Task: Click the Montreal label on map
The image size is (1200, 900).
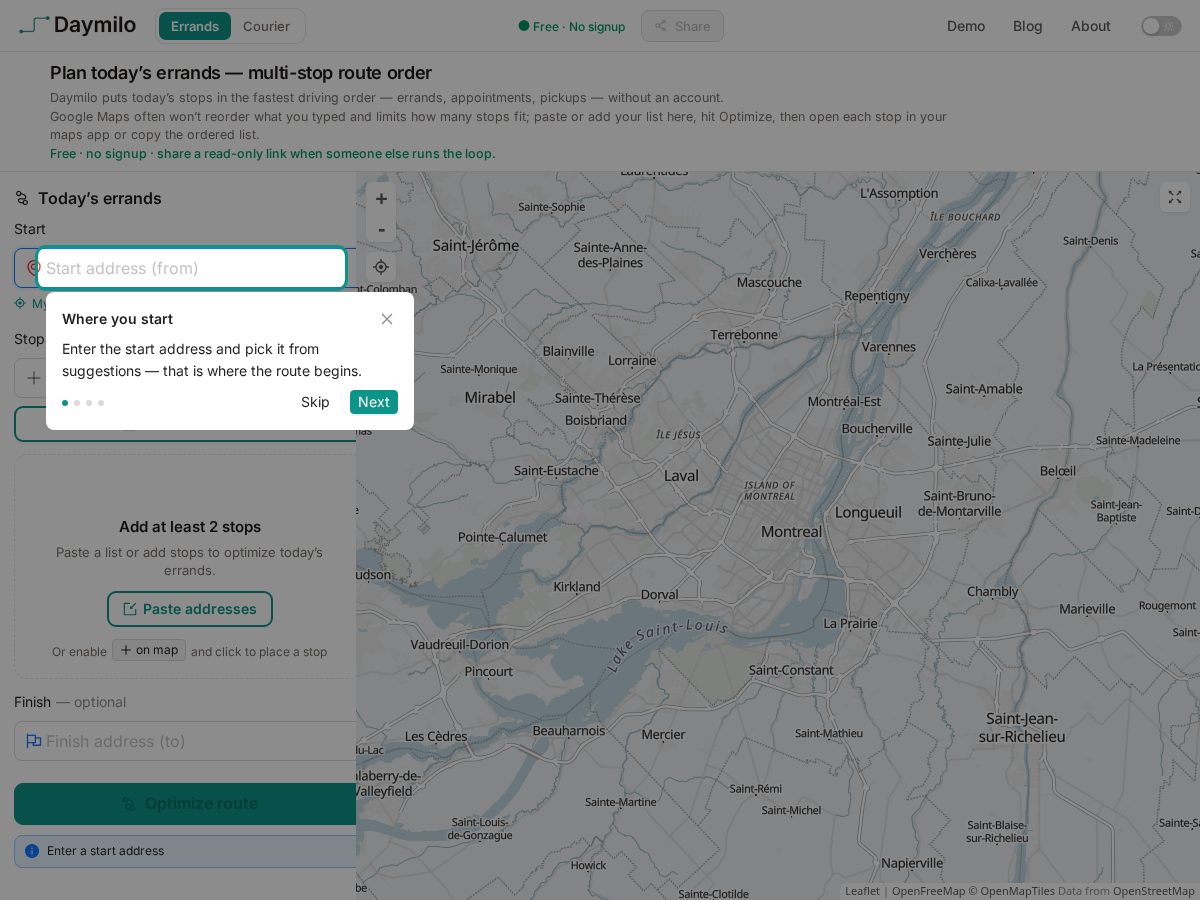Action: coord(791,532)
